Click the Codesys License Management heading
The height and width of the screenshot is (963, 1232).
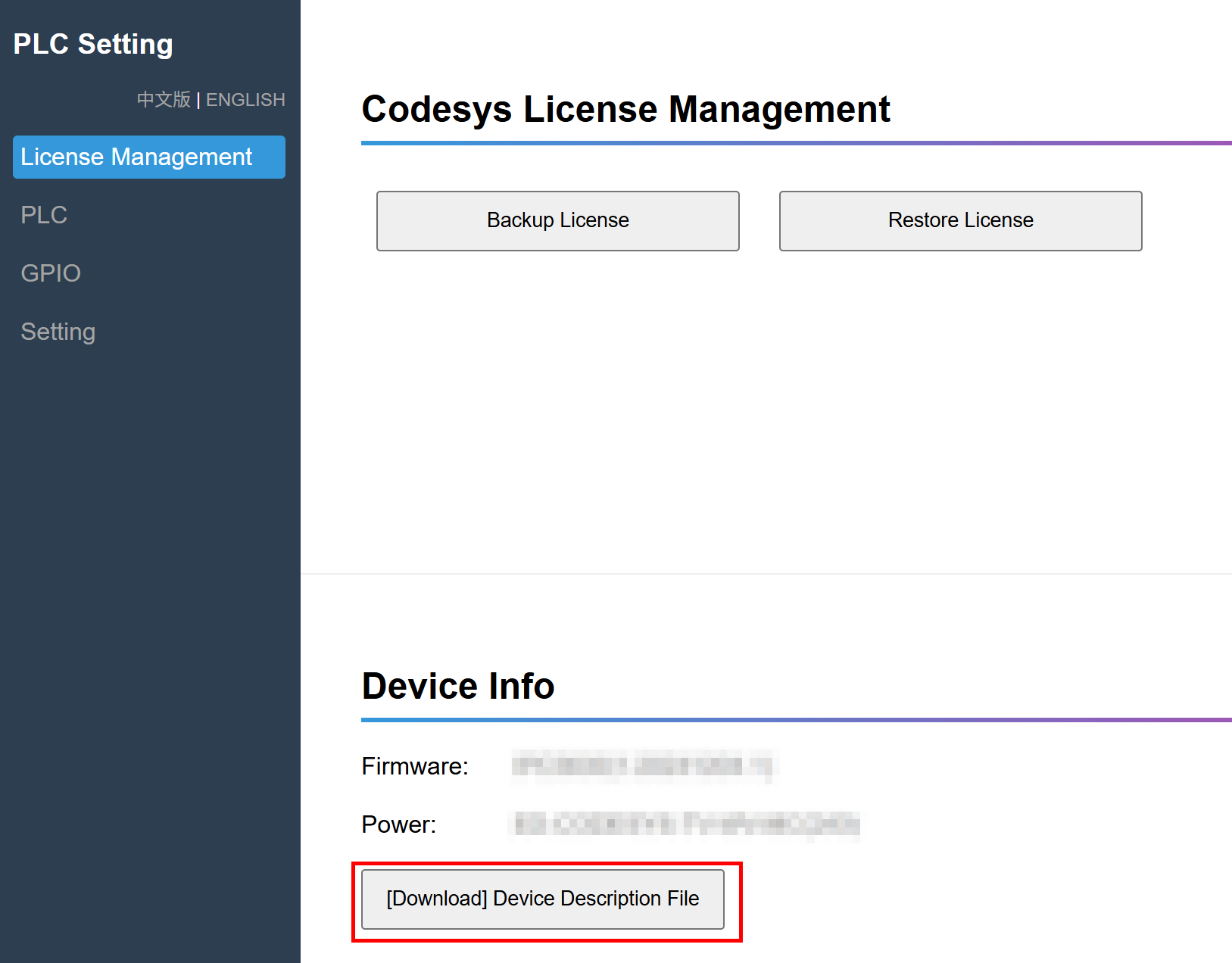coord(625,109)
